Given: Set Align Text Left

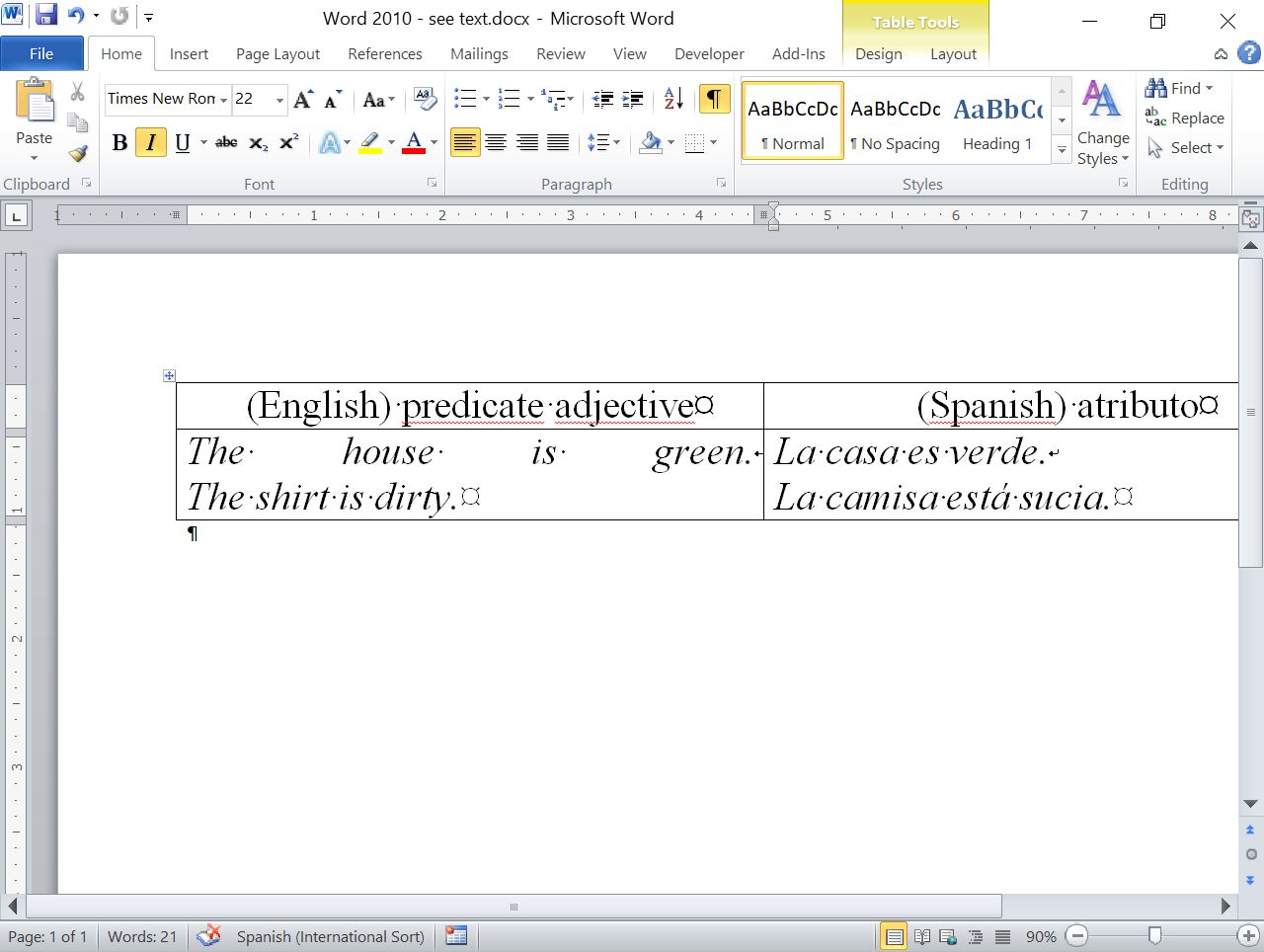Looking at the screenshot, I should point(465,143).
